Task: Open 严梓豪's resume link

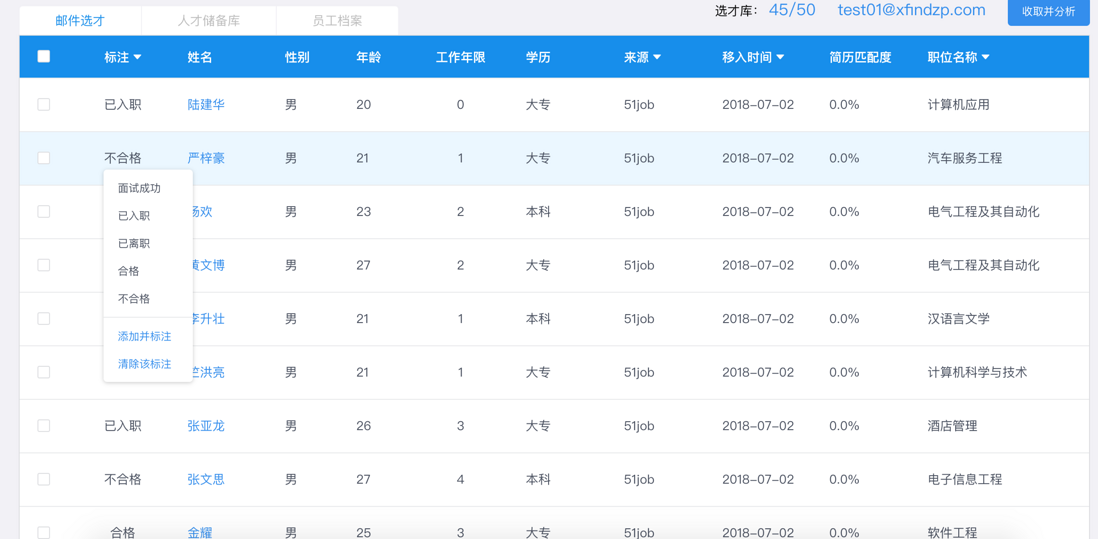Action: pyautogui.click(x=206, y=158)
